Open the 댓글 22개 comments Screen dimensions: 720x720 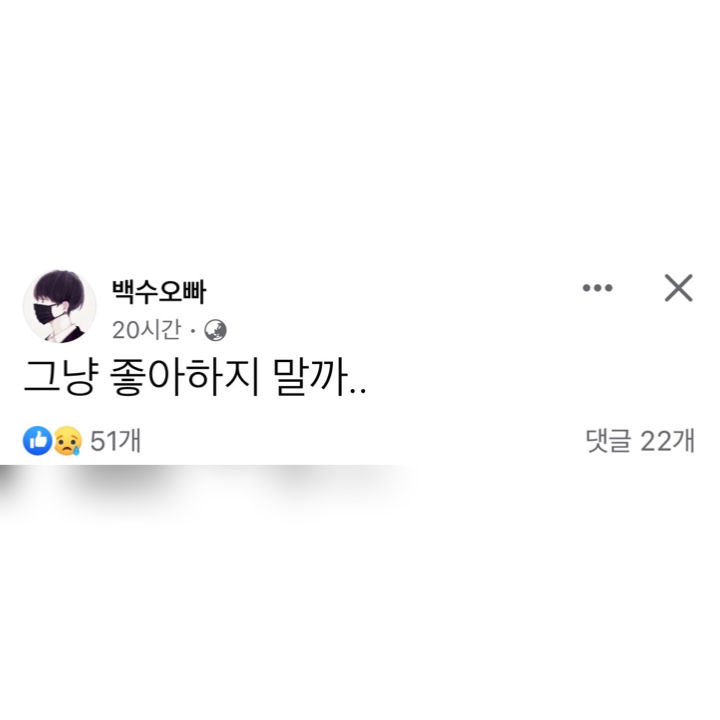coord(640,441)
